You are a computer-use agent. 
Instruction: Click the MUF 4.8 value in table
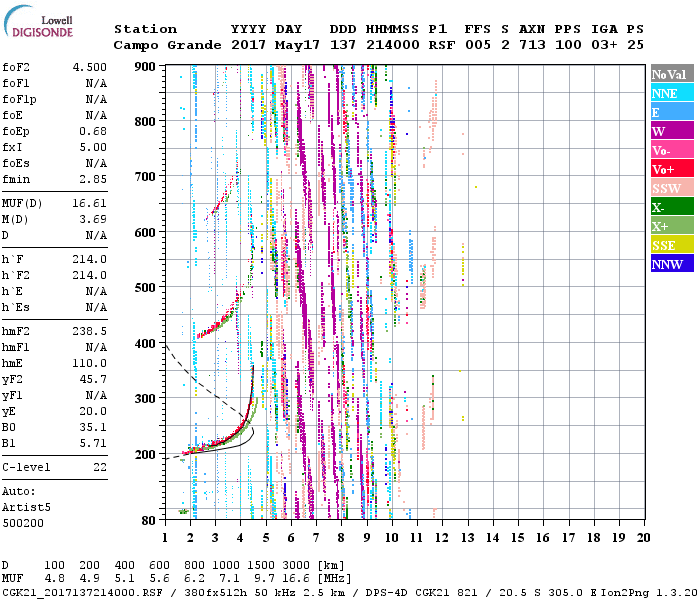tap(54, 579)
